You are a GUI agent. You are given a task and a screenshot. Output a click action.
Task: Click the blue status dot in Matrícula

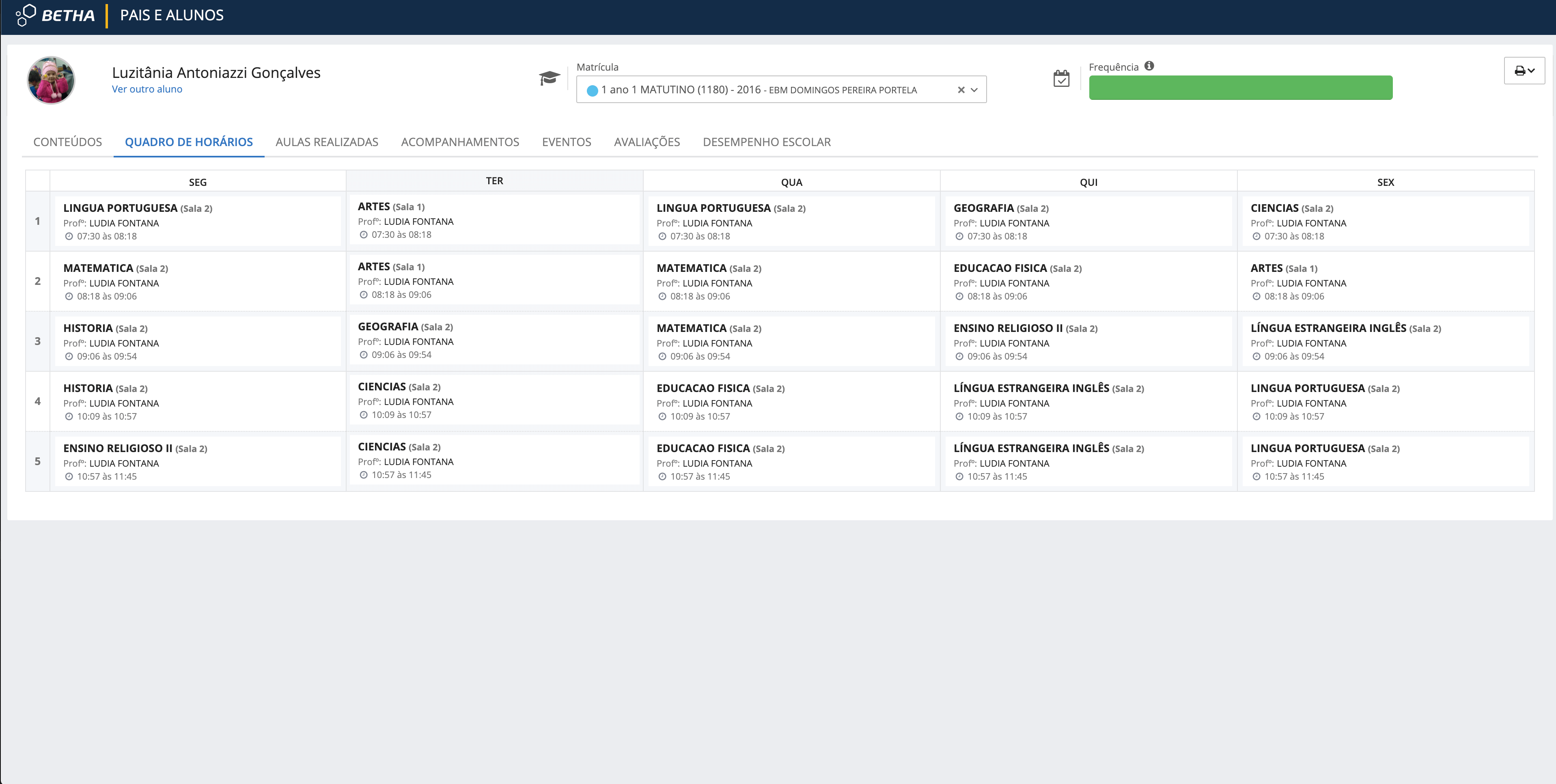click(592, 90)
